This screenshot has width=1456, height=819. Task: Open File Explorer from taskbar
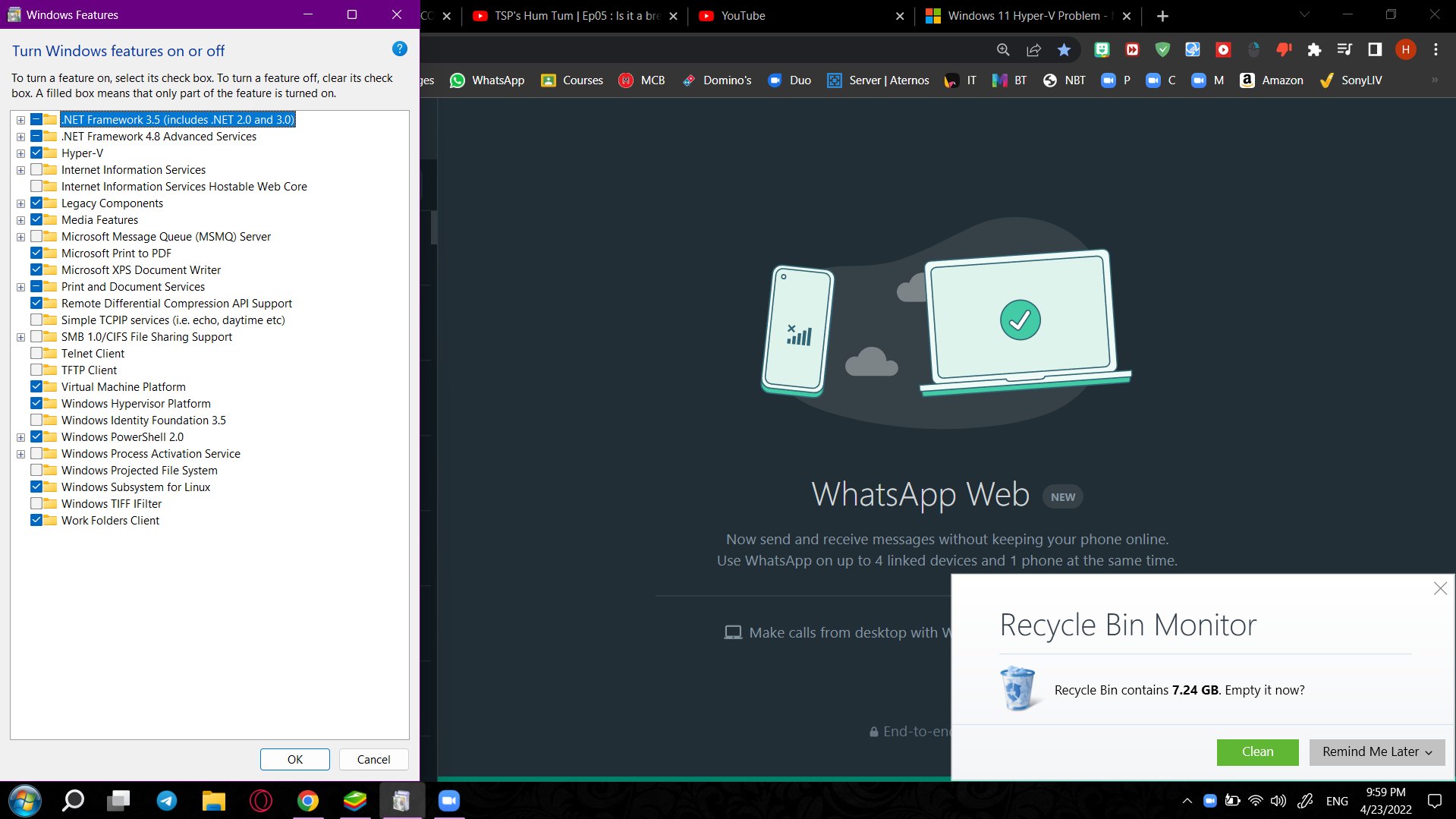coord(214,801)
